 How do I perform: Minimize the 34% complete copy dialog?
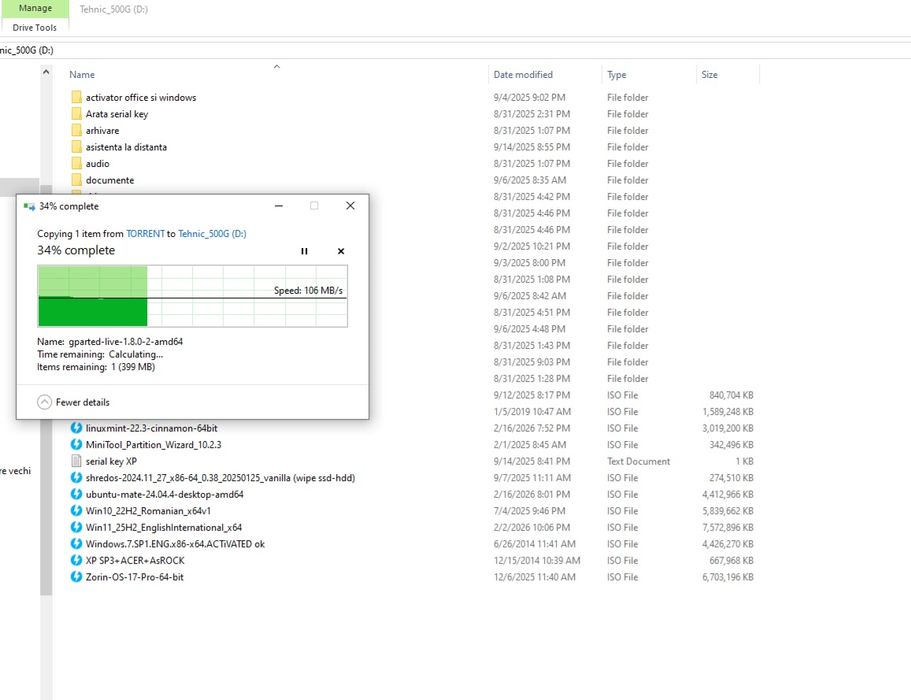click(x=279, y=206)
